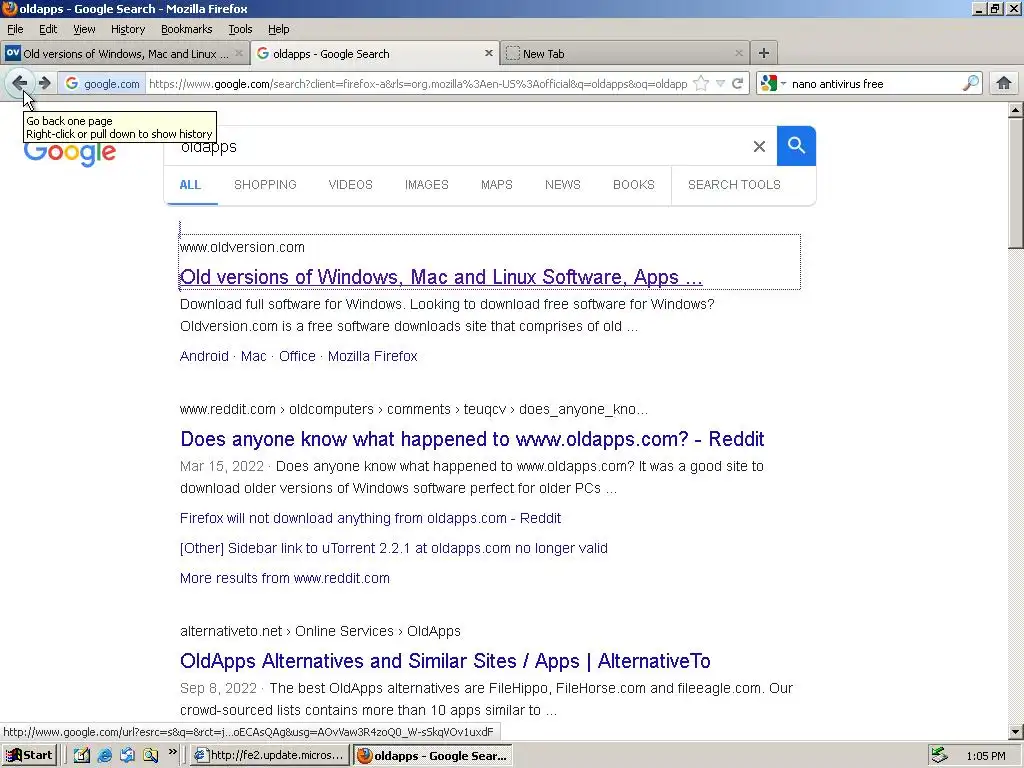1024x768 pixels.
Task: Open the Windows Start menu
Action: 29,755
